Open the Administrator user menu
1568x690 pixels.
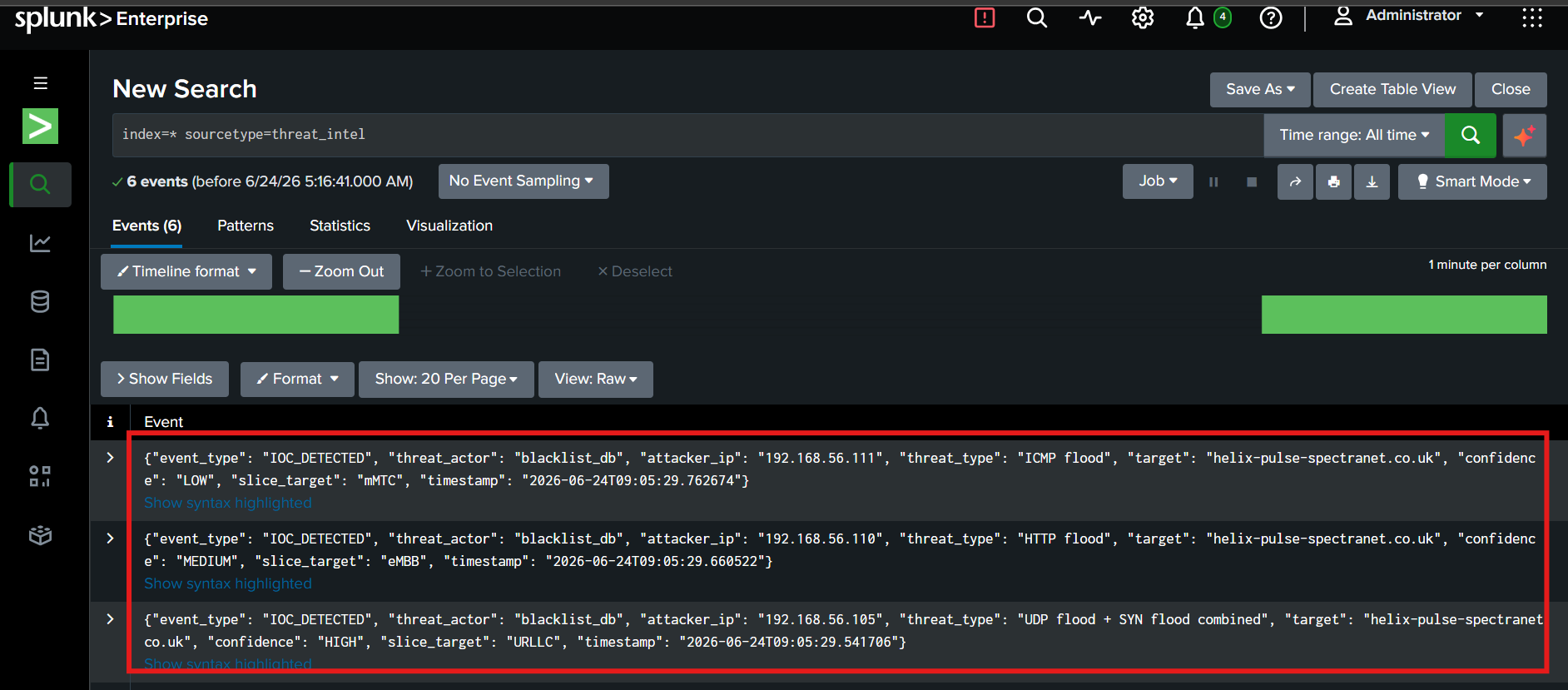pyautogui.click(x=1408, y=16)
